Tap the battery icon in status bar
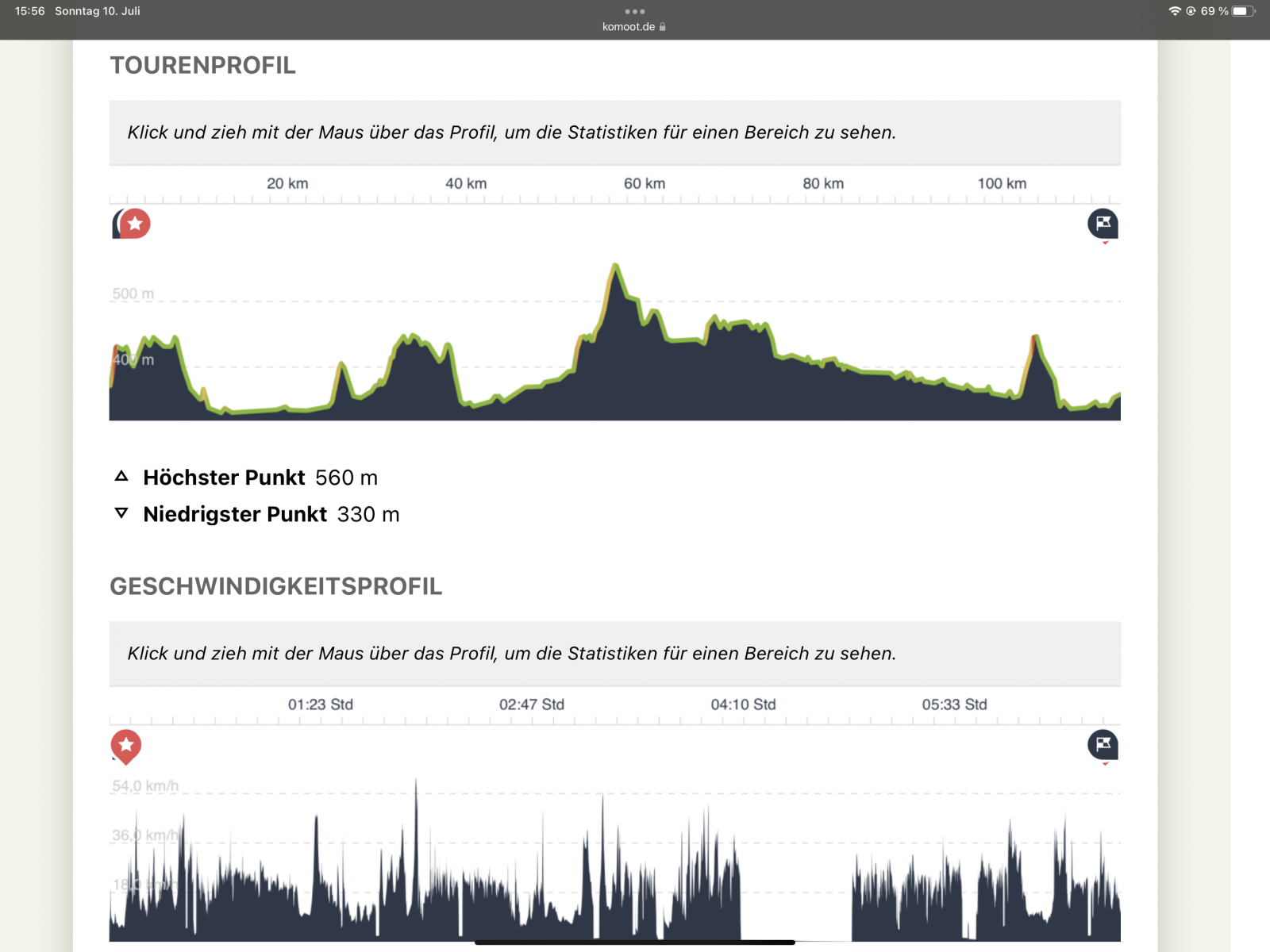This screenshot has width=1270, height=952. (1243, 11)
